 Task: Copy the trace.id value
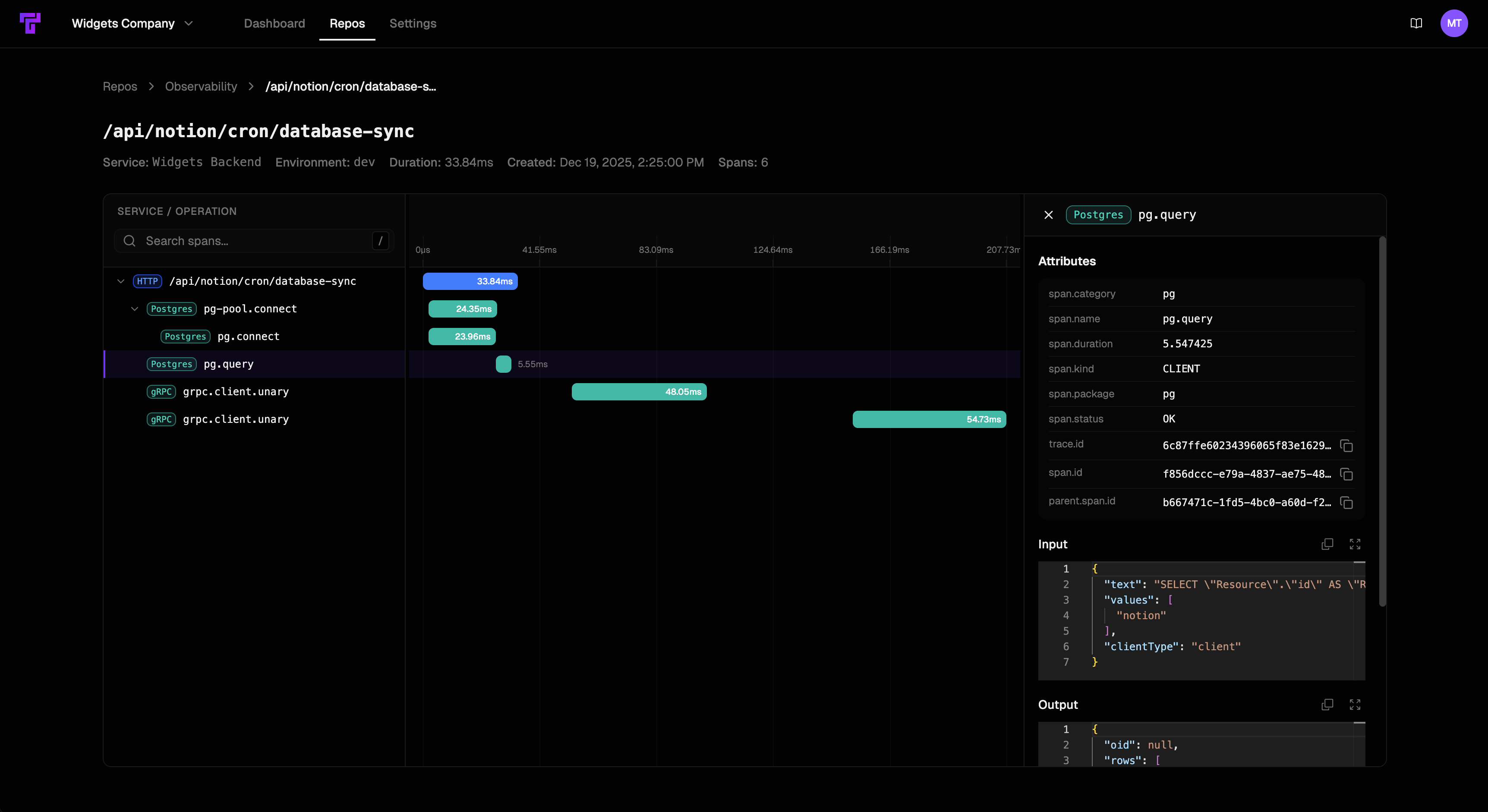pyautogui.click(x=1347, y=447)
